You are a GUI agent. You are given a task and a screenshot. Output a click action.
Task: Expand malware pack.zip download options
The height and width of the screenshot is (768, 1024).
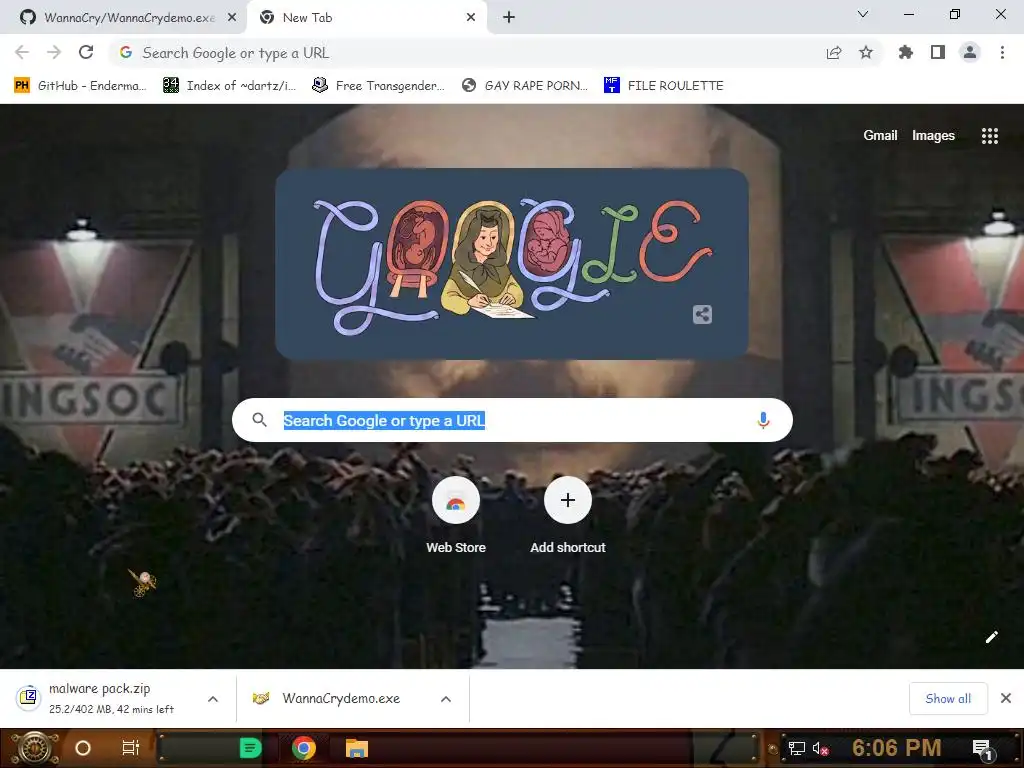pos(213,699)
